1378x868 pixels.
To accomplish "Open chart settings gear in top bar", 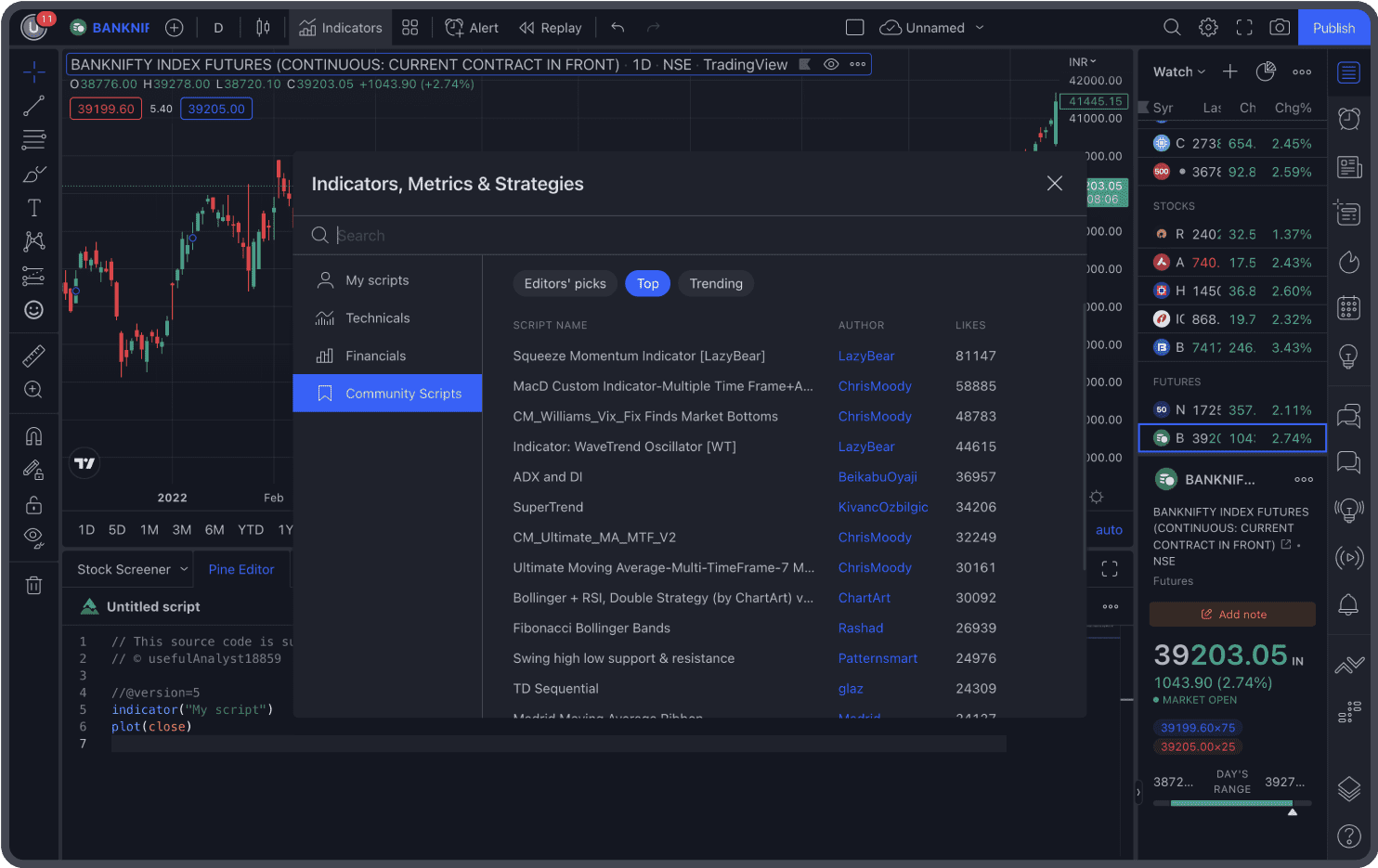I will [x=1208, y=28].
